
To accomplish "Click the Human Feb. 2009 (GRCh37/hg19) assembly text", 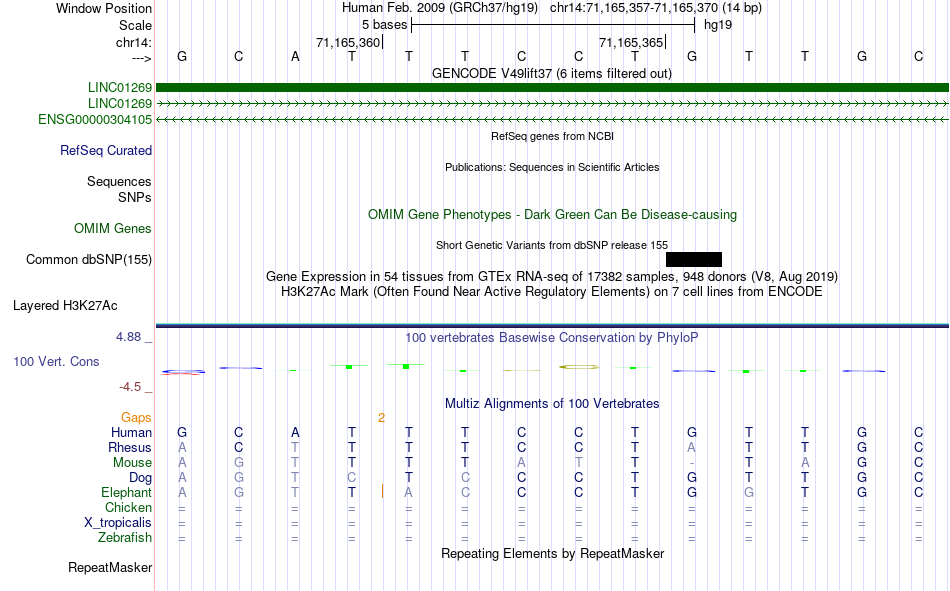I will click(x=440, y=8).
